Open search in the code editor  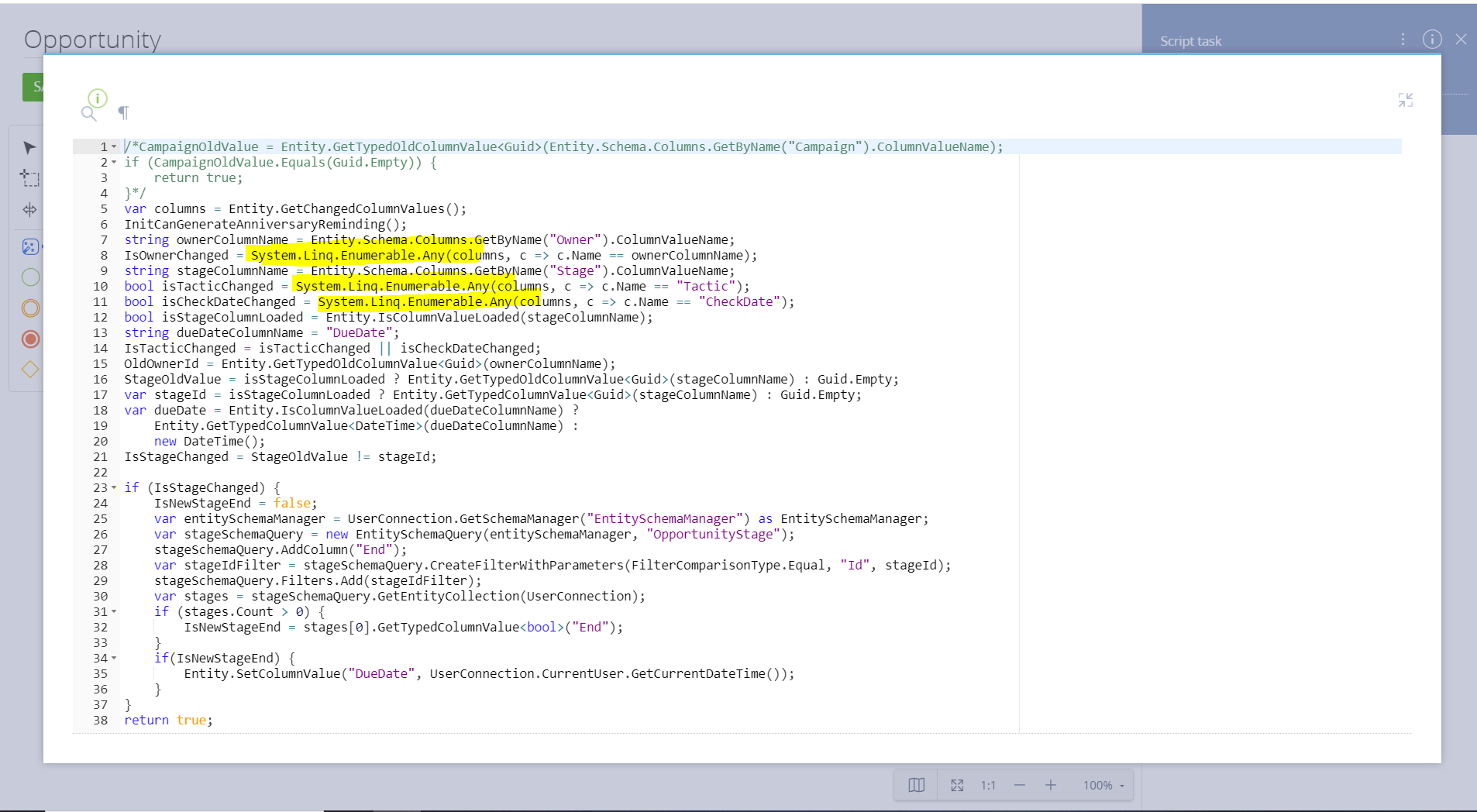tap(88, 113)
